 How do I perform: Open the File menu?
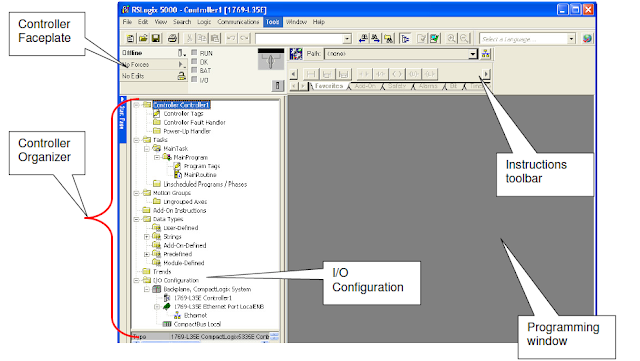pos(127,22)
